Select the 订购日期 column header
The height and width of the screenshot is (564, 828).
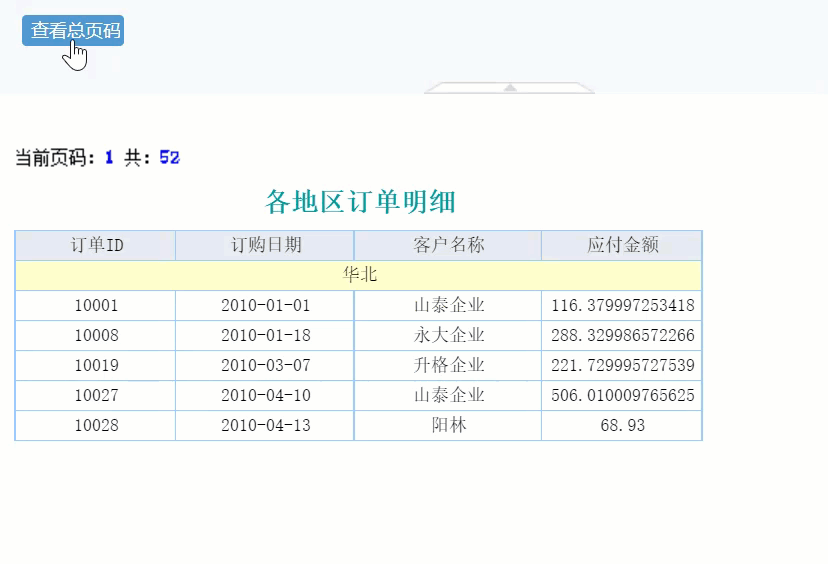tap(265, 245)
